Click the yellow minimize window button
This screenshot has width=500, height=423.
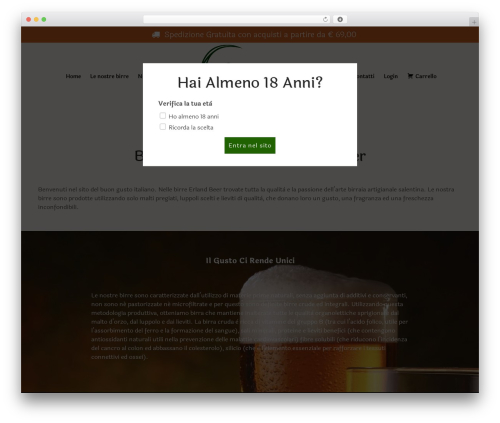click(x=36, y=19)
